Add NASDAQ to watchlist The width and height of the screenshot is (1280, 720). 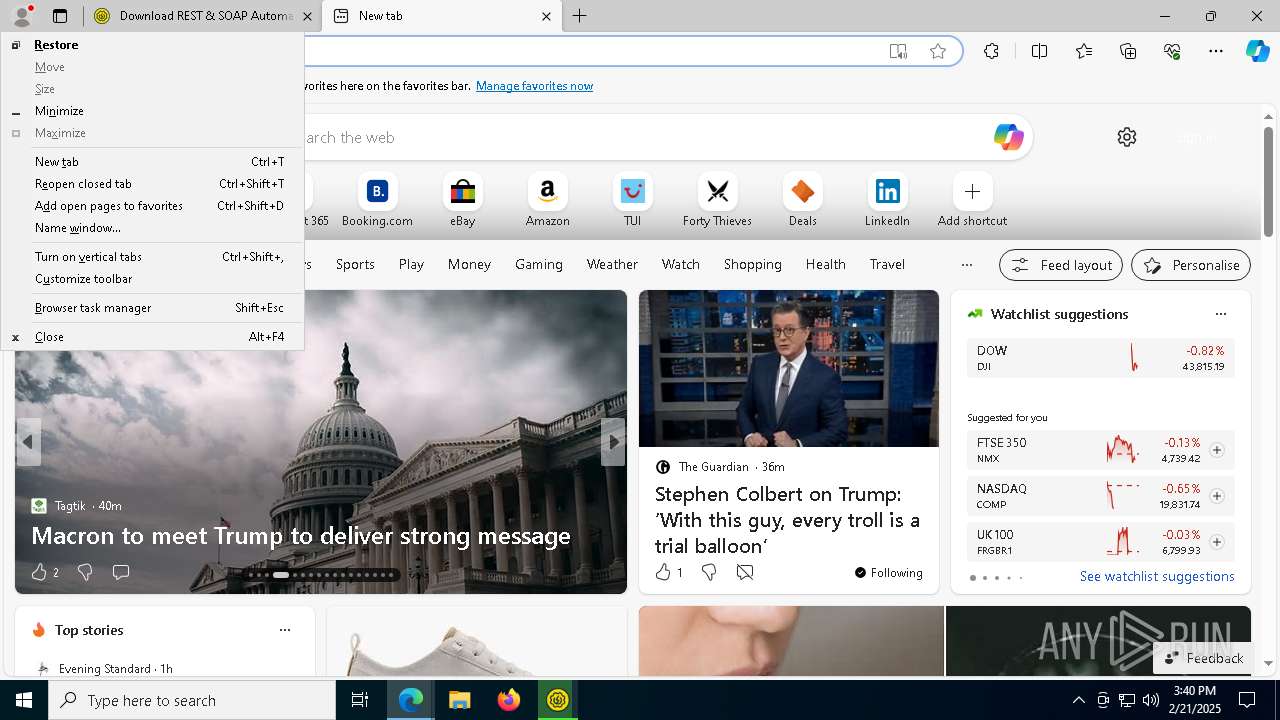click(1216, 496)
